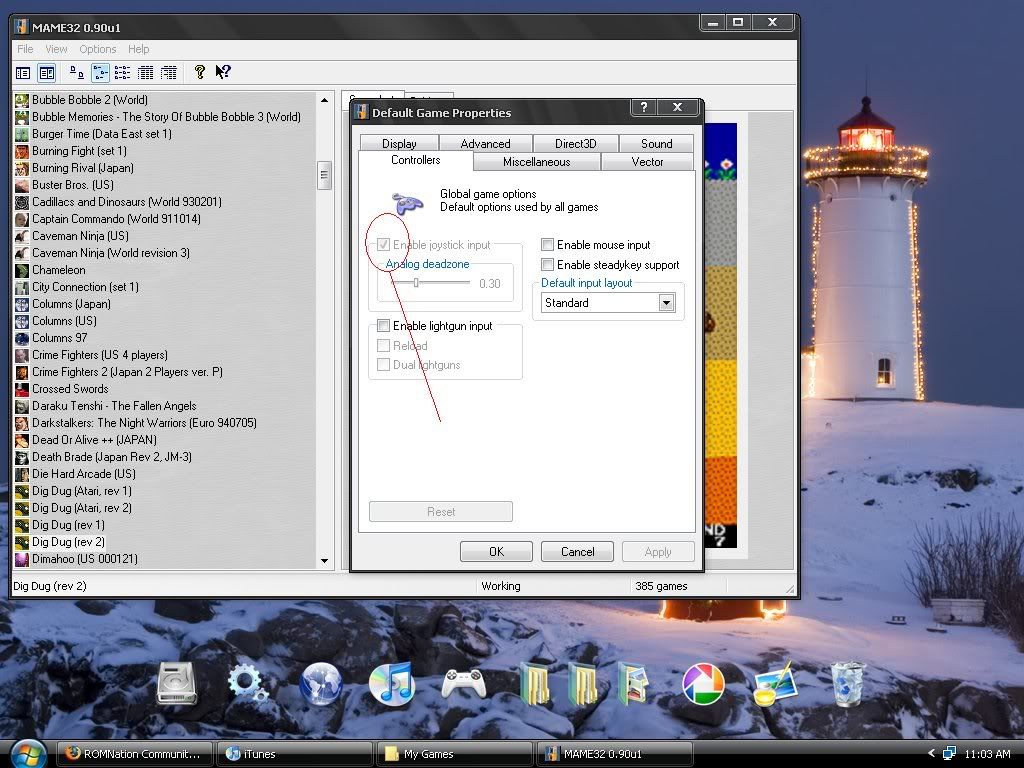1024x768 pixels.
Task: Open the Advanced tab
Action: click(x=485, y=144)
